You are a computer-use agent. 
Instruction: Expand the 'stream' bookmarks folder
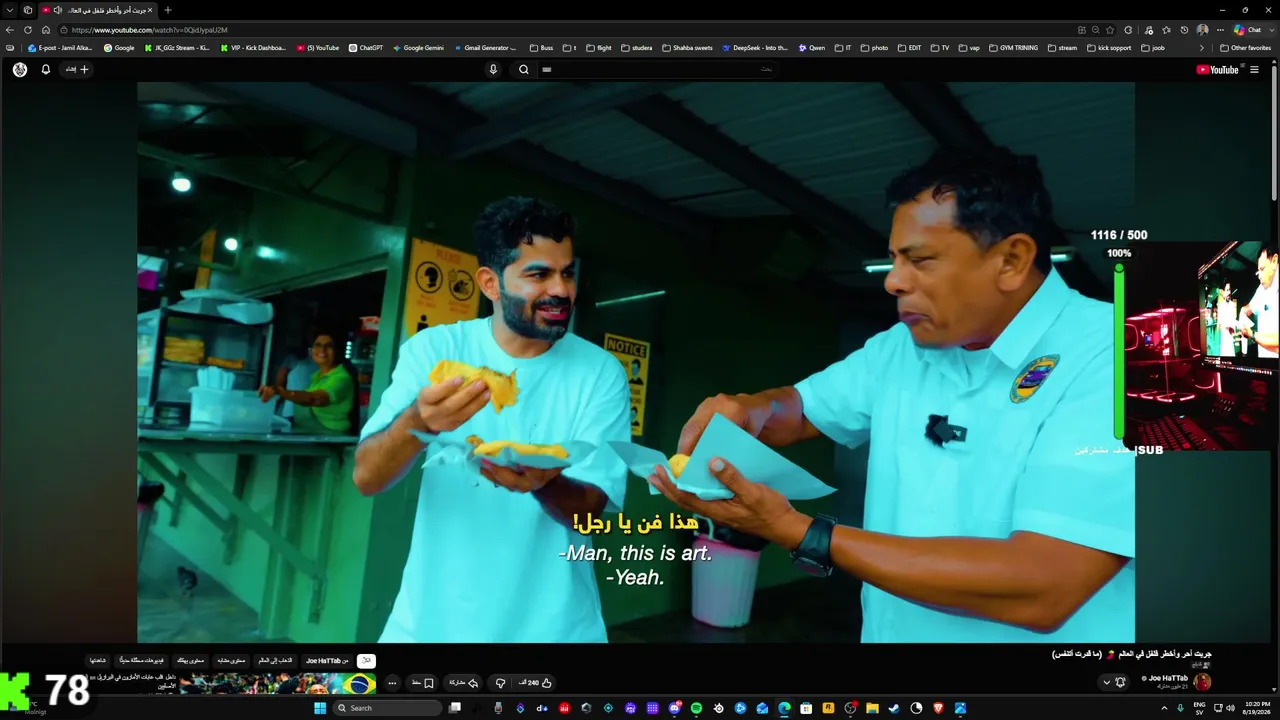pyautogui.click(x=1062, y=48)
